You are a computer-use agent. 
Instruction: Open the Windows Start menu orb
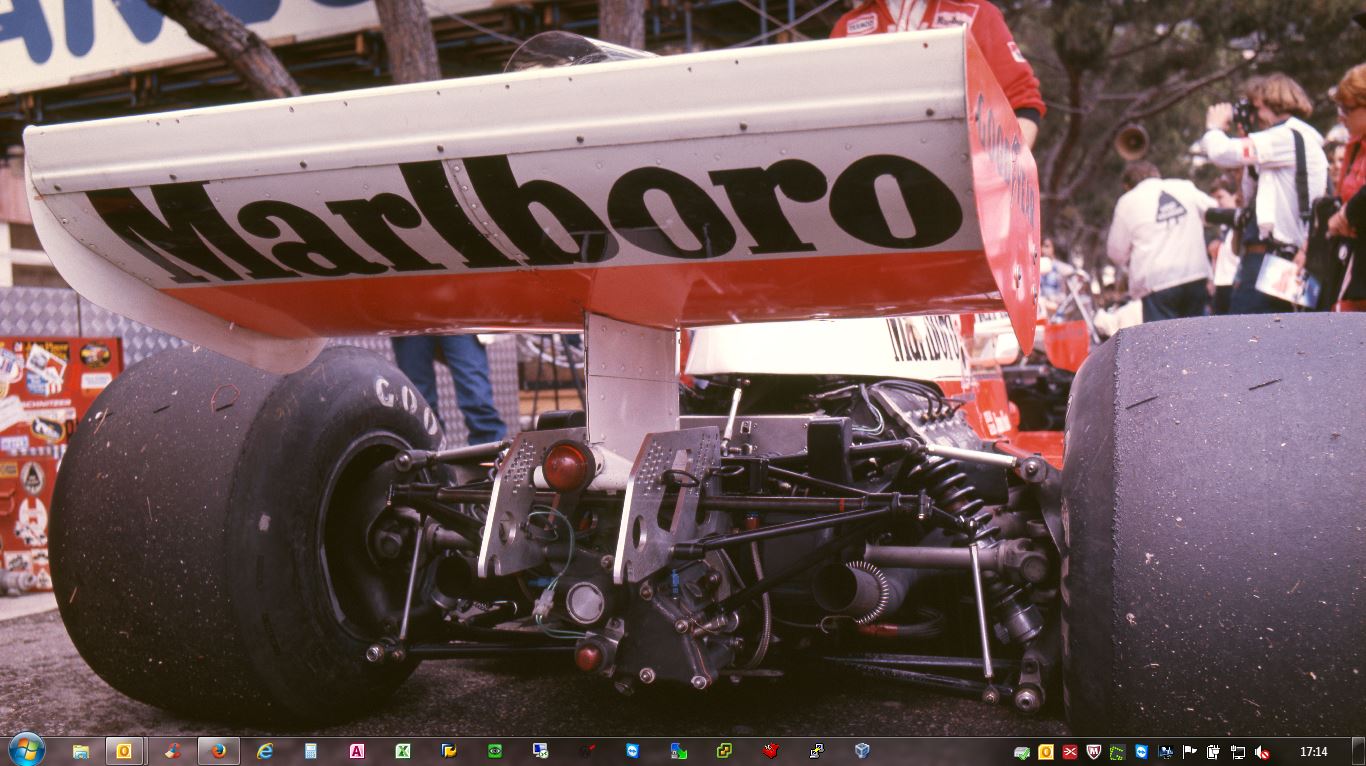[x=26, y=751]
